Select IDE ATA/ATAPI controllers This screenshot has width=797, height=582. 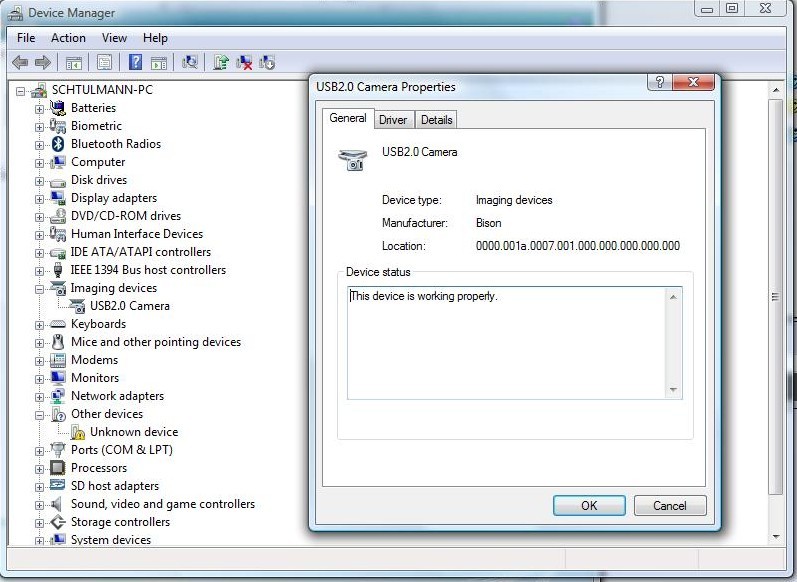(x=141, y=252)
